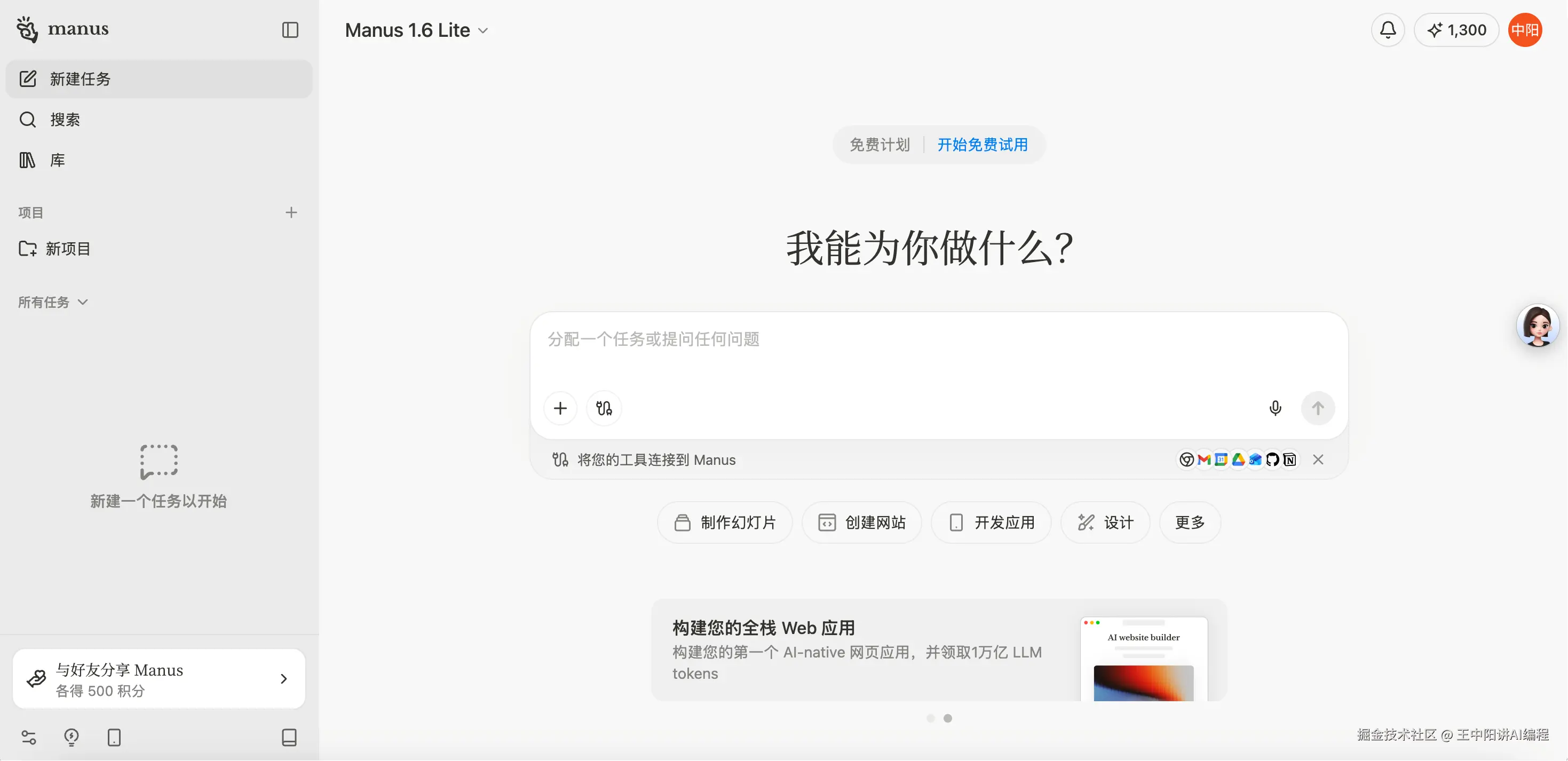This screenshot has width=1568, height=761.
Task: Click the plus attachment button in input box
Action: pyautogui.click(x=560, y=408)
